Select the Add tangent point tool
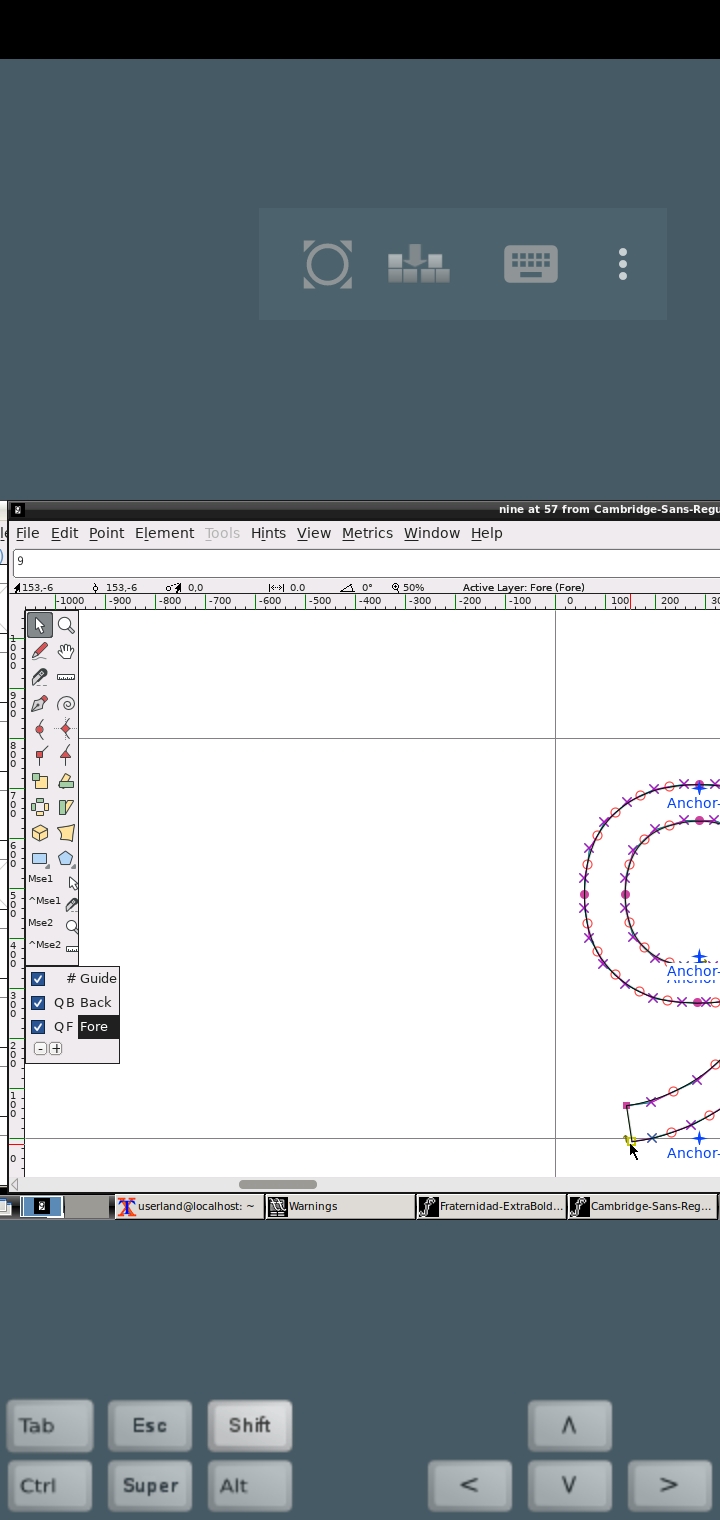Viewport: 720px width, 1520px height. (66, 755)
